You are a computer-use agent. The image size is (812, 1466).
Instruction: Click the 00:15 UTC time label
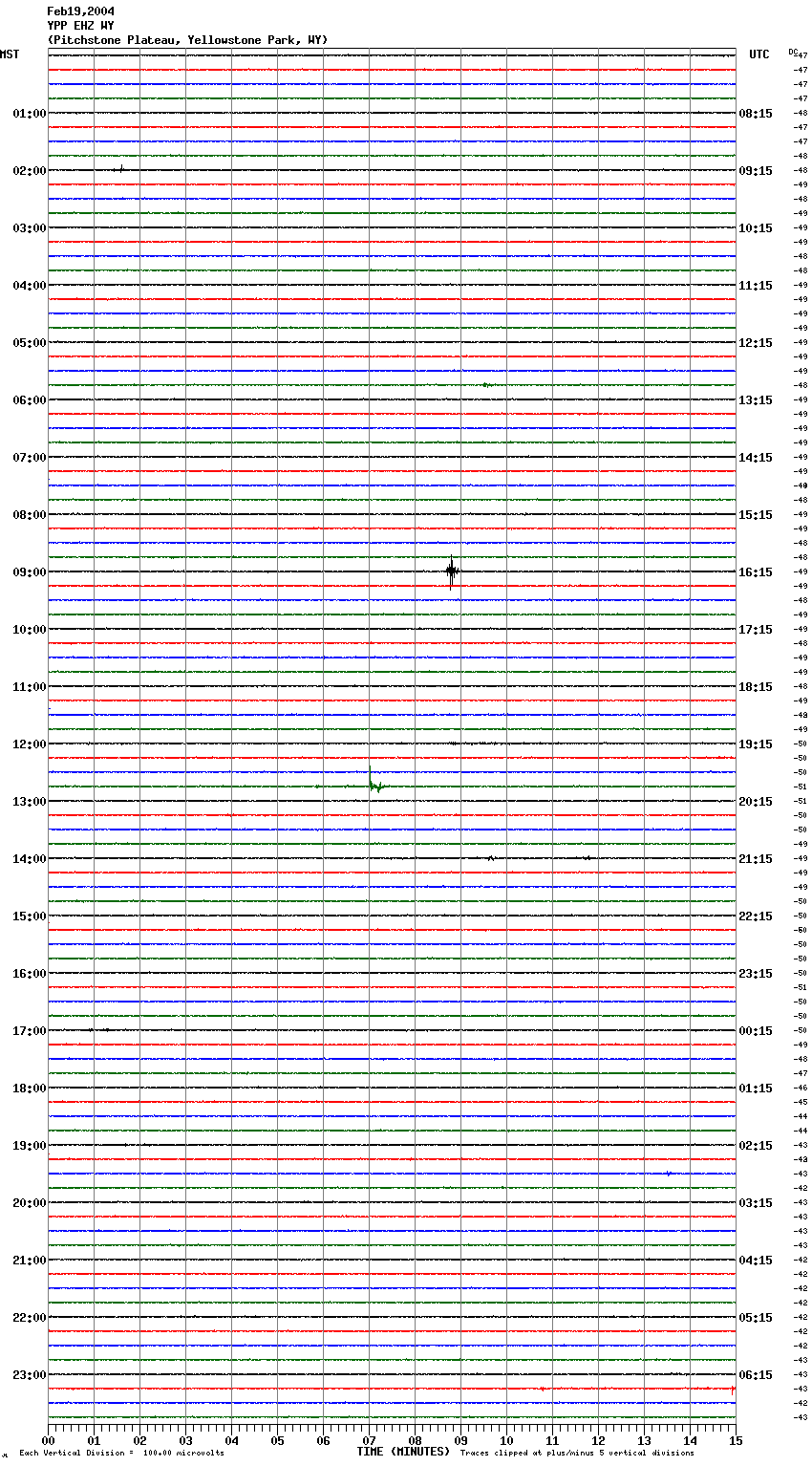(x=756, y=1031)
